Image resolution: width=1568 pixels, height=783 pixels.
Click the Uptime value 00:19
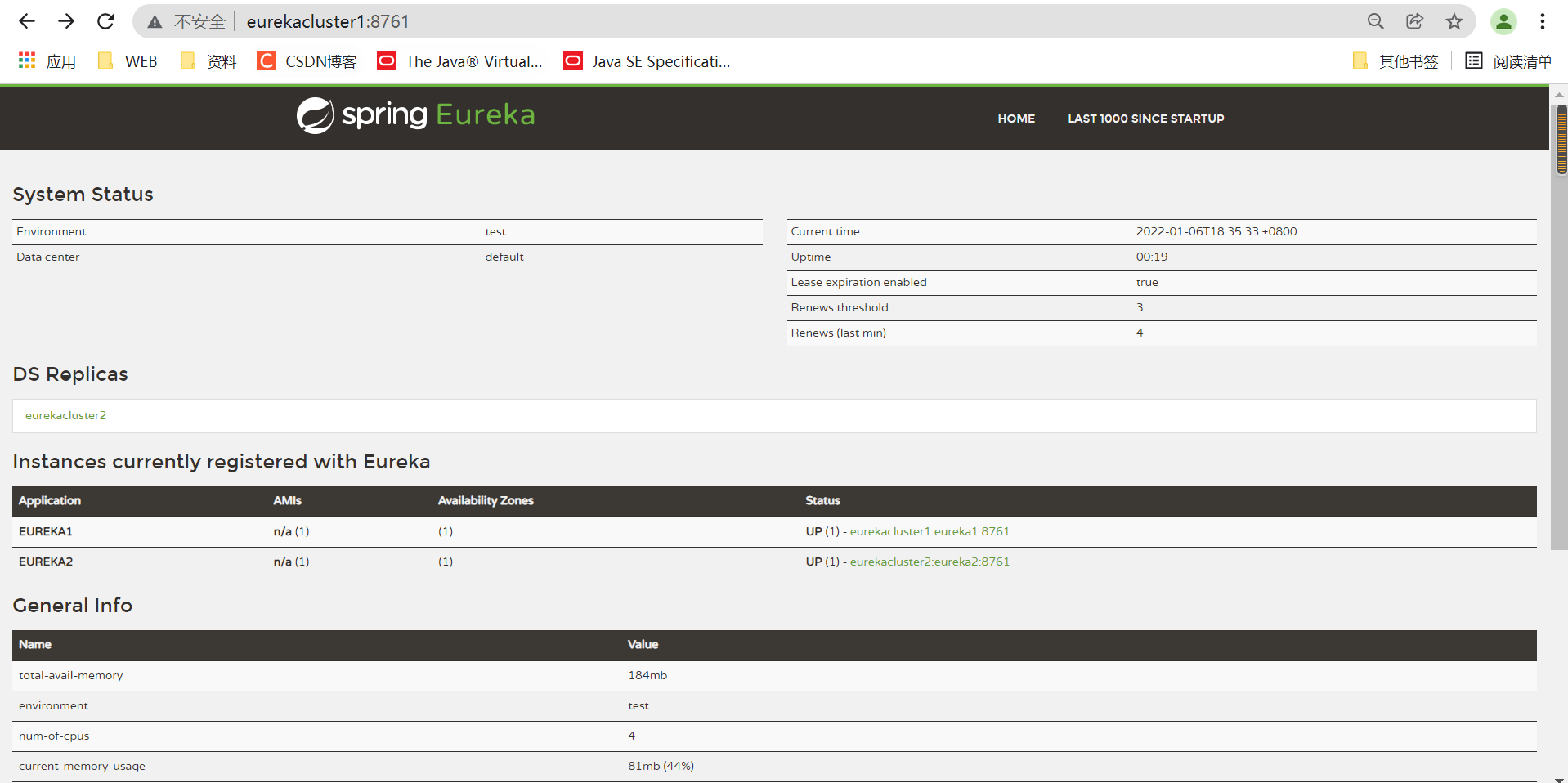(x=1151, y=257)
